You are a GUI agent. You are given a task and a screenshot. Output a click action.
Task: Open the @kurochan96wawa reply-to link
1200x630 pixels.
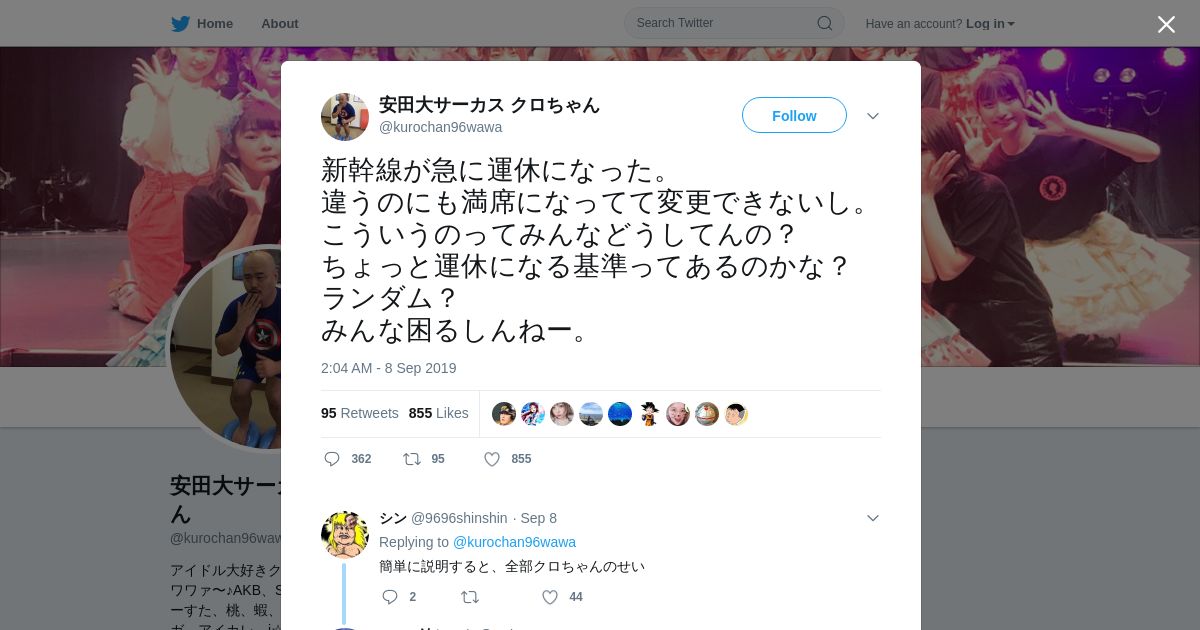514,542
